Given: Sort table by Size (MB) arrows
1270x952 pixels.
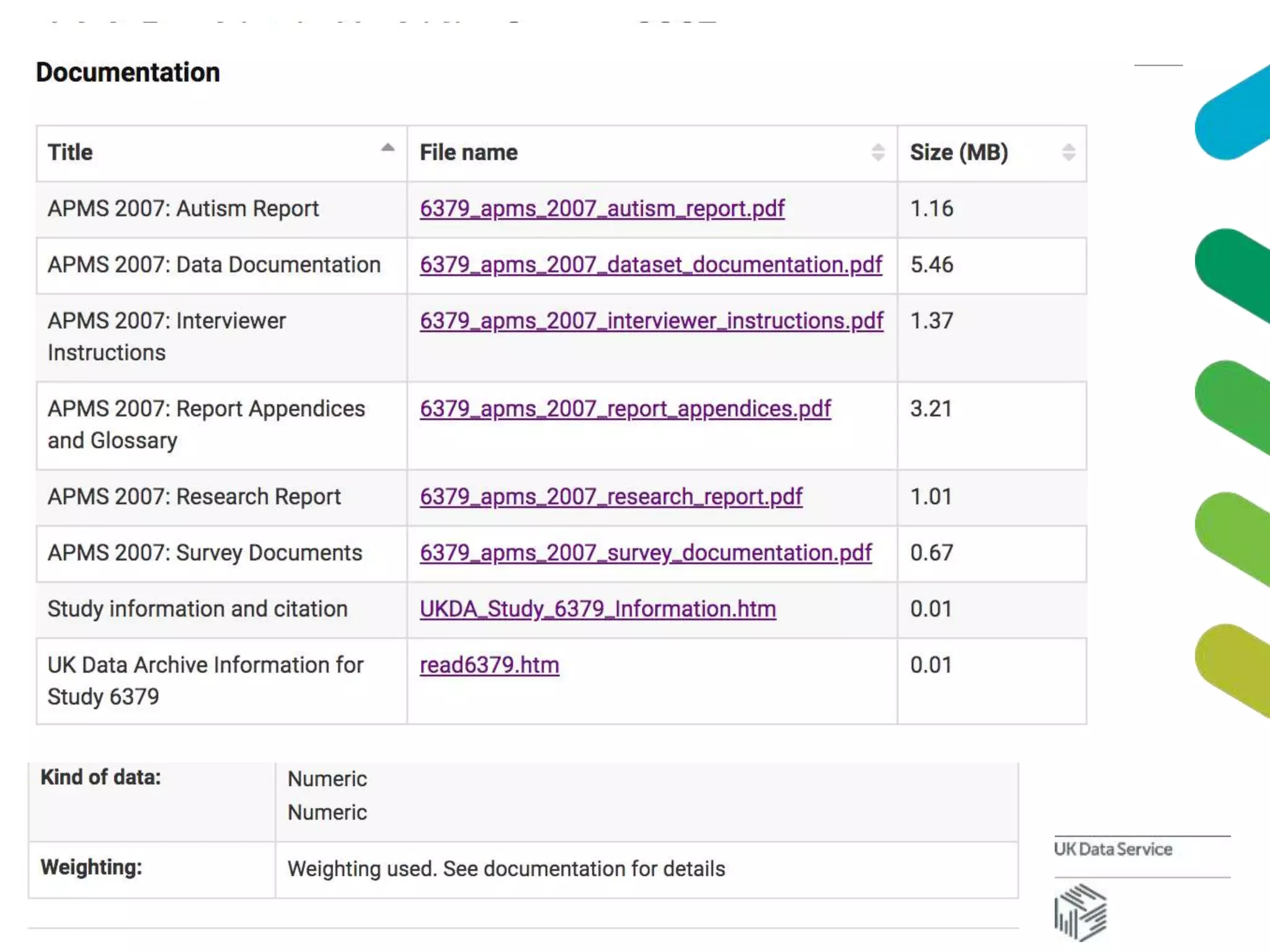Looking at the screenshot, I should pyautogui.click(x=1068, y=152).
